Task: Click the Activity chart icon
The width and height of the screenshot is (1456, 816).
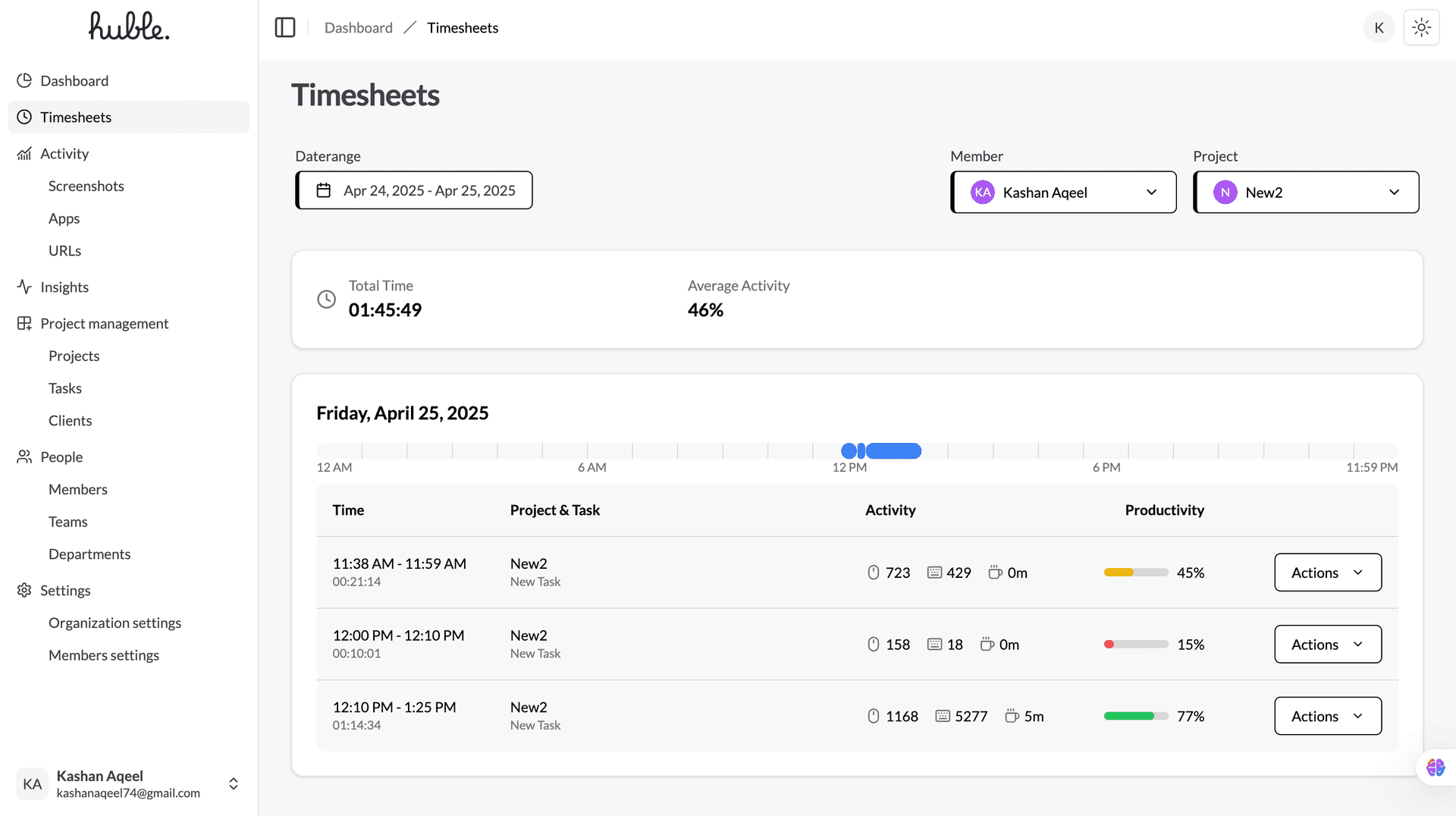Action: pyautogui.click(x=24, y=153)
